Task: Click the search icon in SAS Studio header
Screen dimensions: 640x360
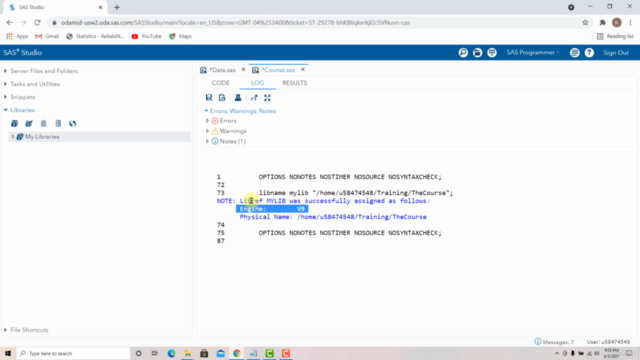Action: tap(463, 53)
